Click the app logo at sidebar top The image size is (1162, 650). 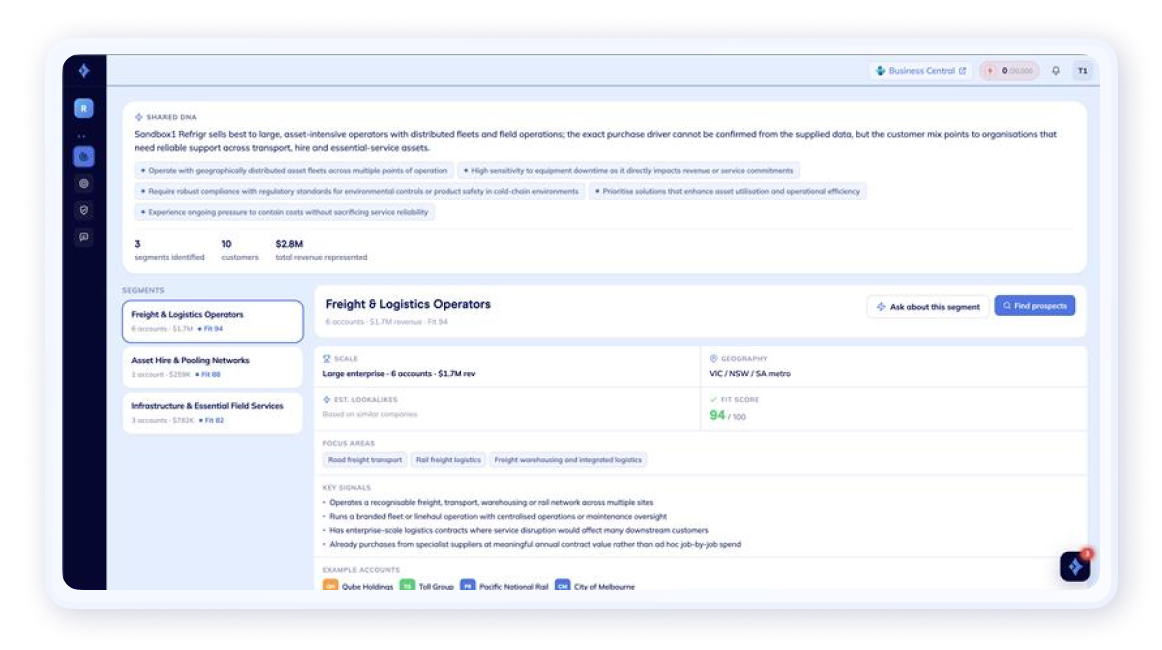84,70
